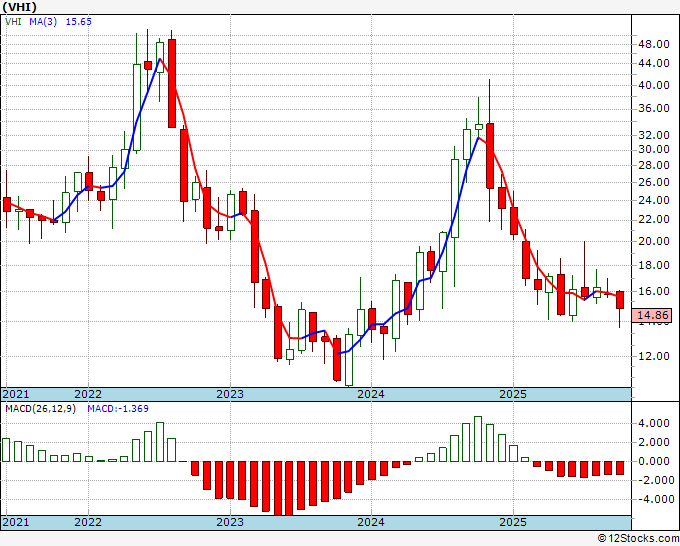
Task: Click 2021 on the MACD panel time axis
Action: pyautogui.click(x=16, y=522)
